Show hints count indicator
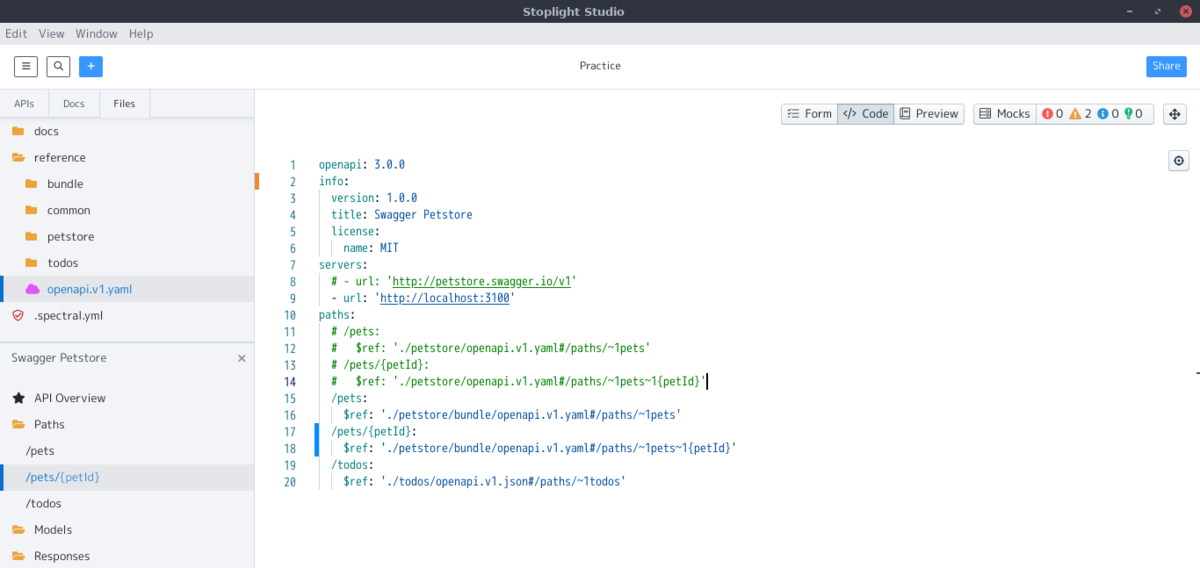Viewport: 1200px width, 568px height. click(1135, 114)
